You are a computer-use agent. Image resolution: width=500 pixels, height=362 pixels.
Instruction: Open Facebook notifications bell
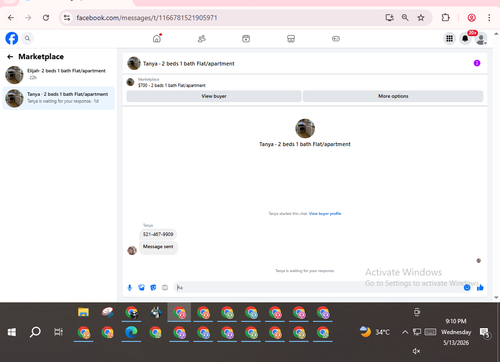[465, 39]
